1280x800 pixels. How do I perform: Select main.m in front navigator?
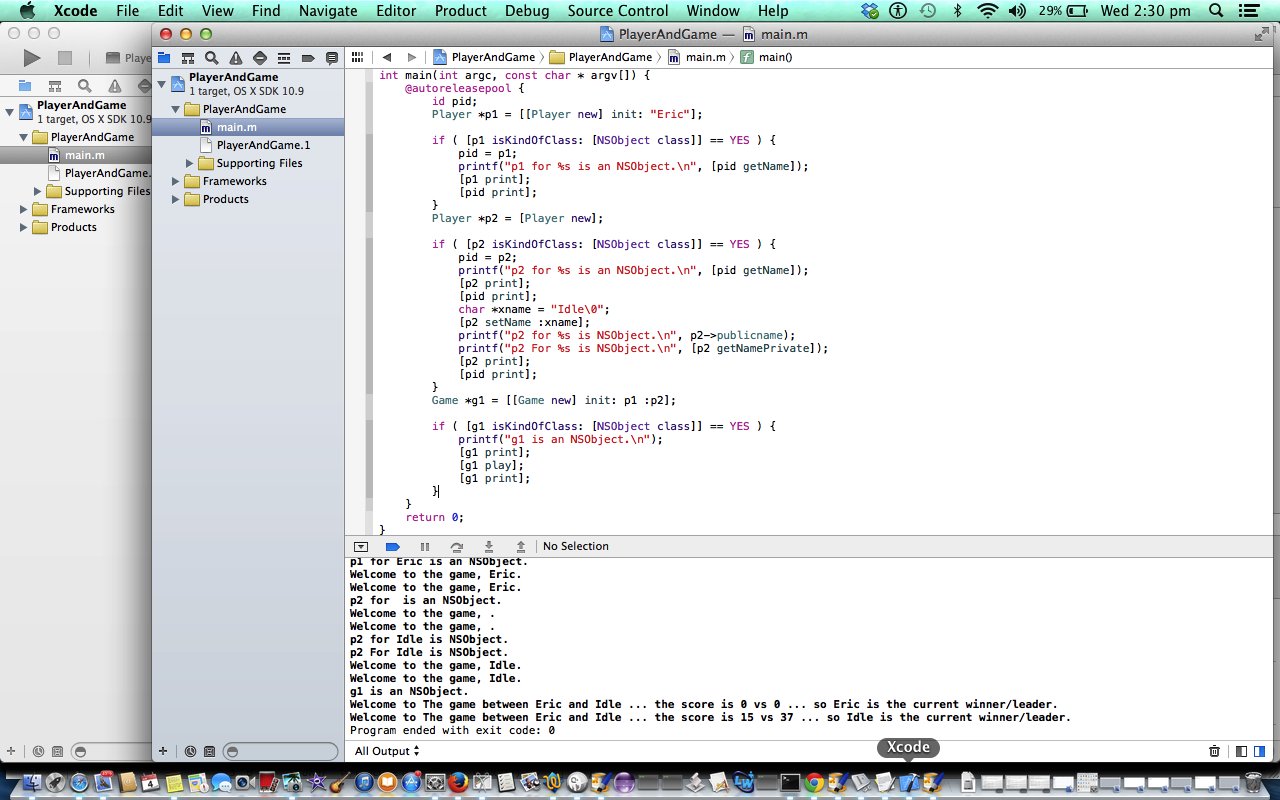tap(248, 127)
